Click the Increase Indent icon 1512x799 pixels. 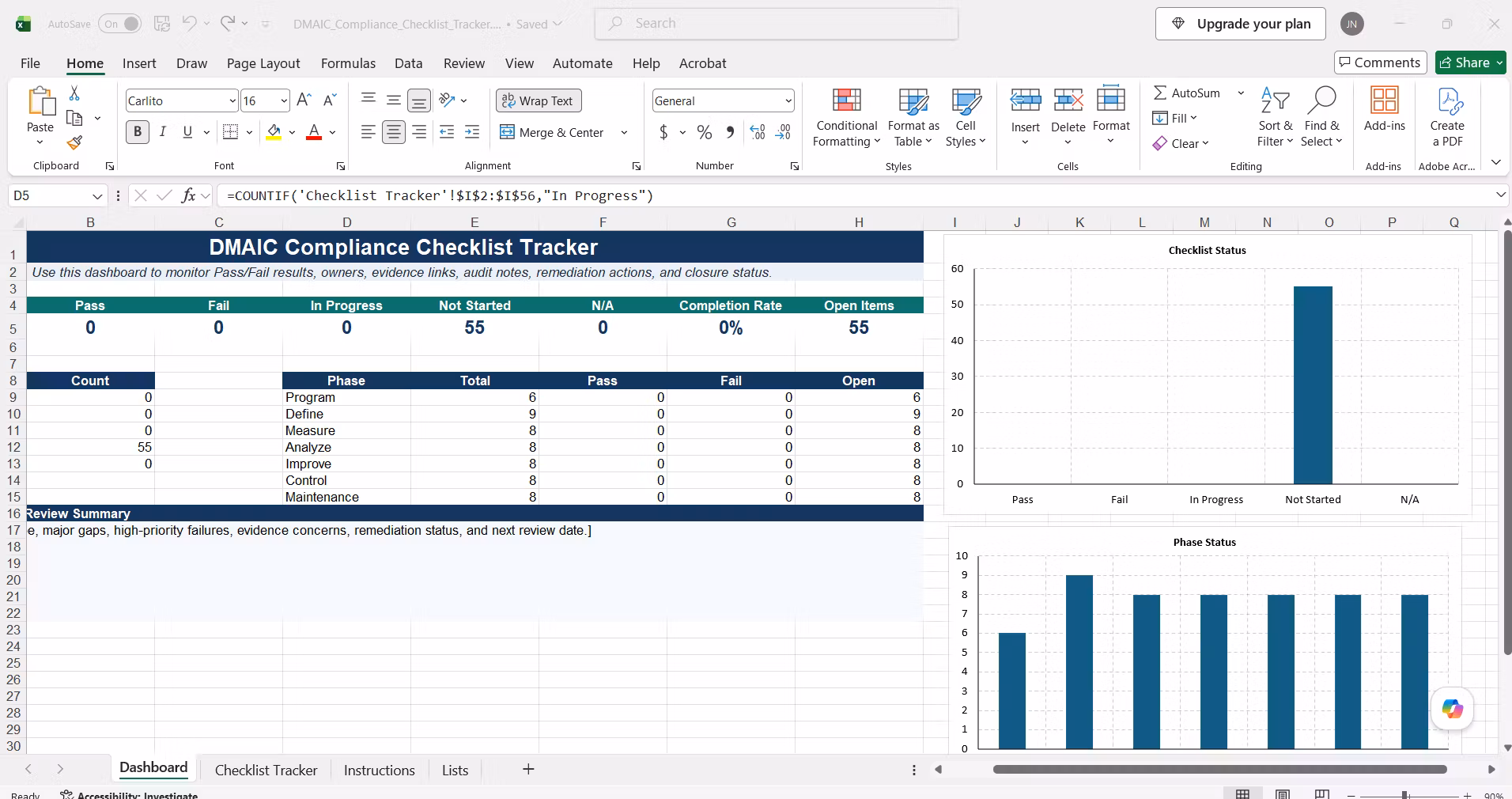[472, 132]
